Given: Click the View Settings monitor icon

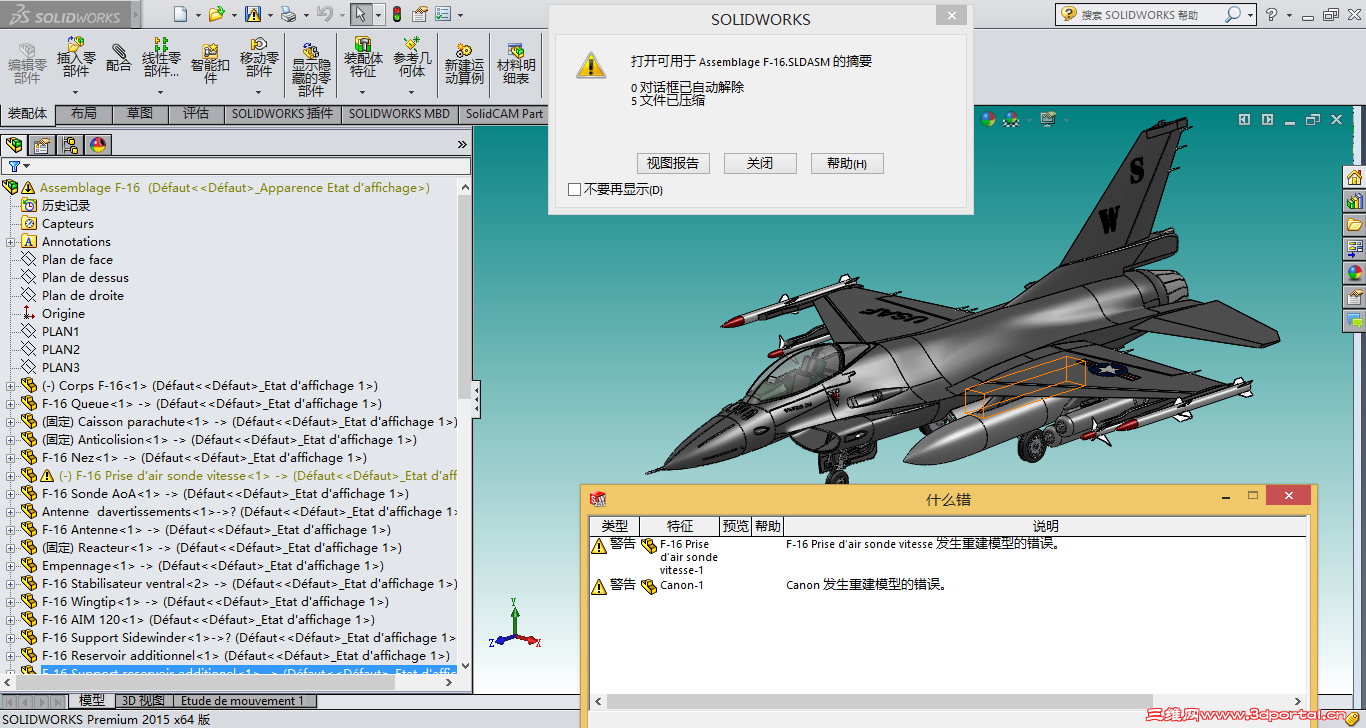Looking at the screenshot, I should pyautogui.click(x=1048, y=119).
